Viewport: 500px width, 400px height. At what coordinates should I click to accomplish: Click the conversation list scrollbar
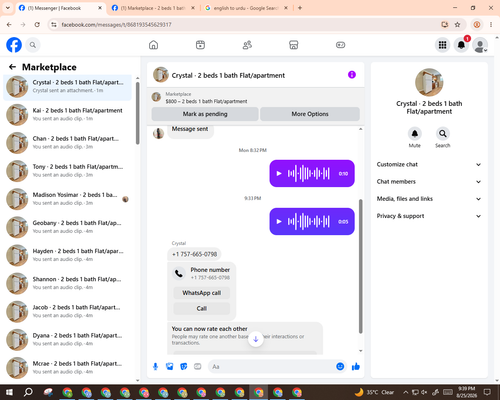tap(138, 113)
